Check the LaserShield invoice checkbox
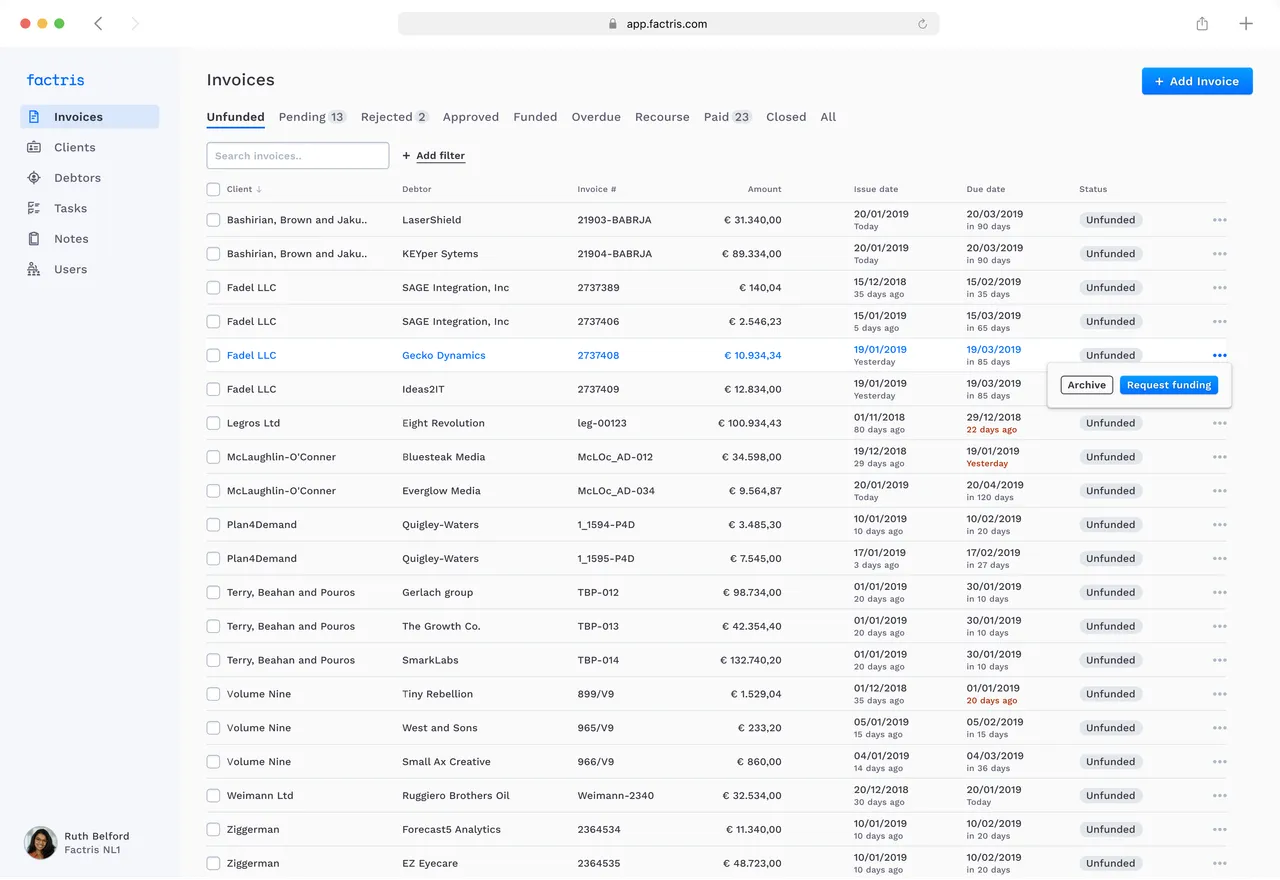This screenshot has height=880, width=1280. click(x=213, y=220)
